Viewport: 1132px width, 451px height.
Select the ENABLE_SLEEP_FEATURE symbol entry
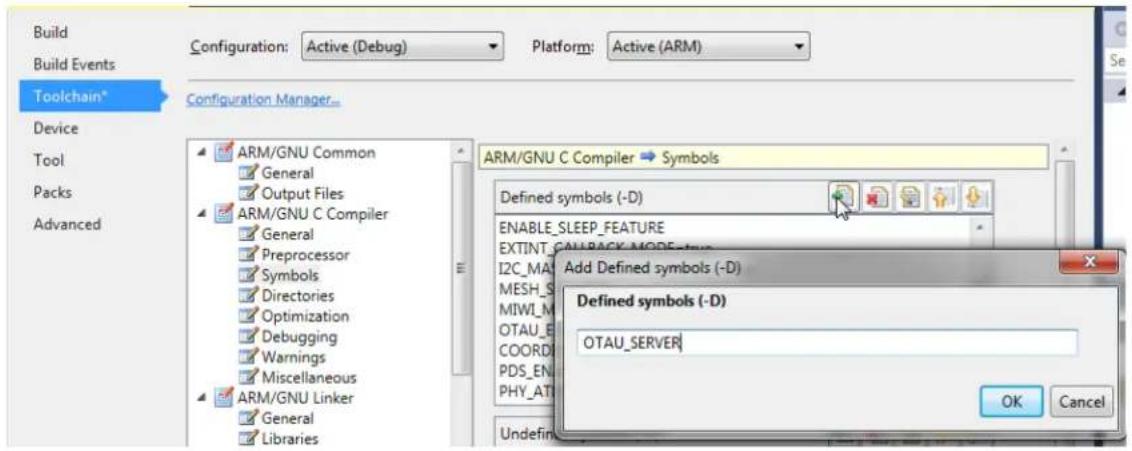[x=582, y=228]
